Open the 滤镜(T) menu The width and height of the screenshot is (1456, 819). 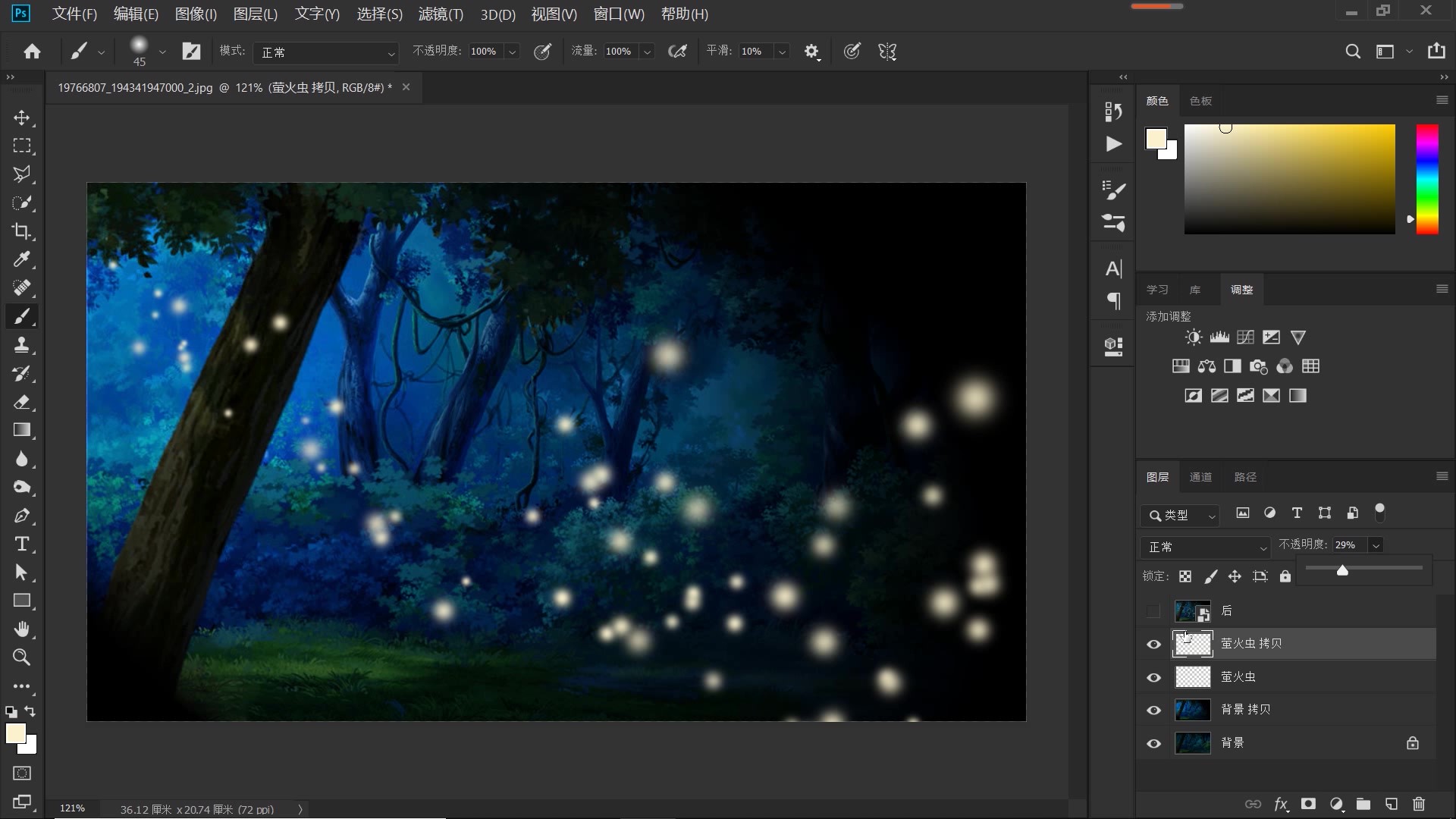(x=441, y=14)
